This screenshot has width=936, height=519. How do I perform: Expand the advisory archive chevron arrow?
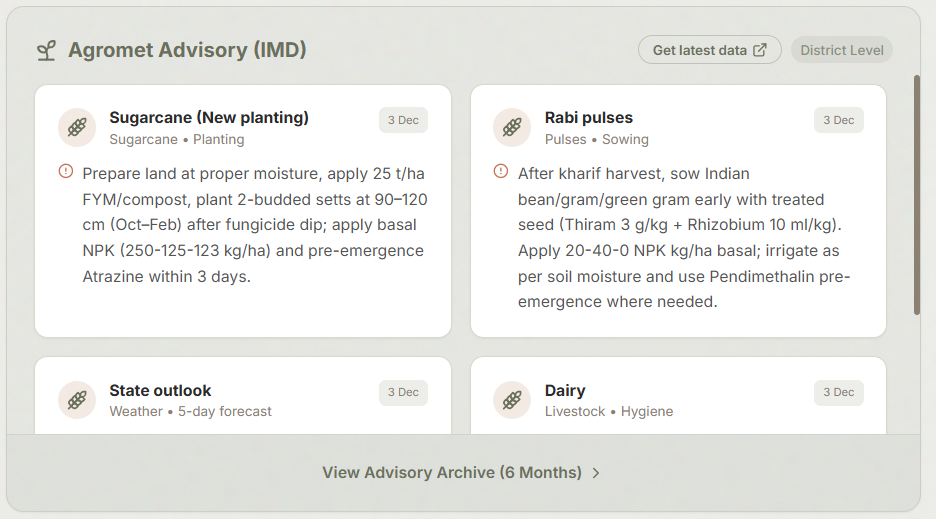click(x=596, y=473)
